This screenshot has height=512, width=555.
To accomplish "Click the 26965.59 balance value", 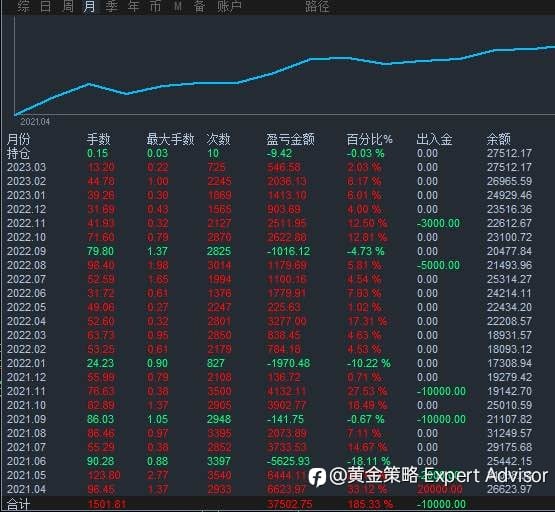I will click(509, 181).
